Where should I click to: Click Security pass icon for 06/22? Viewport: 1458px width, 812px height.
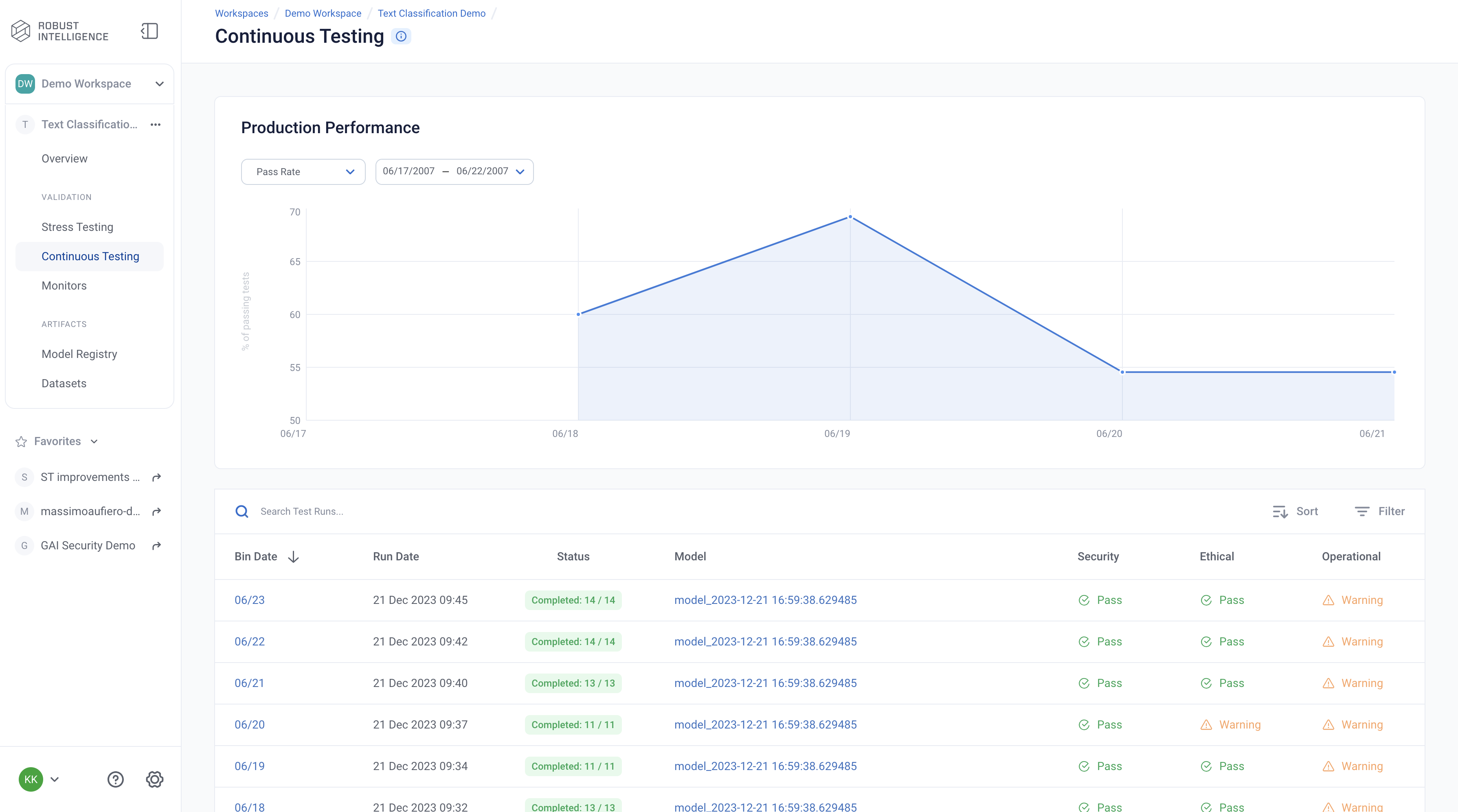tap(1084, 642)
